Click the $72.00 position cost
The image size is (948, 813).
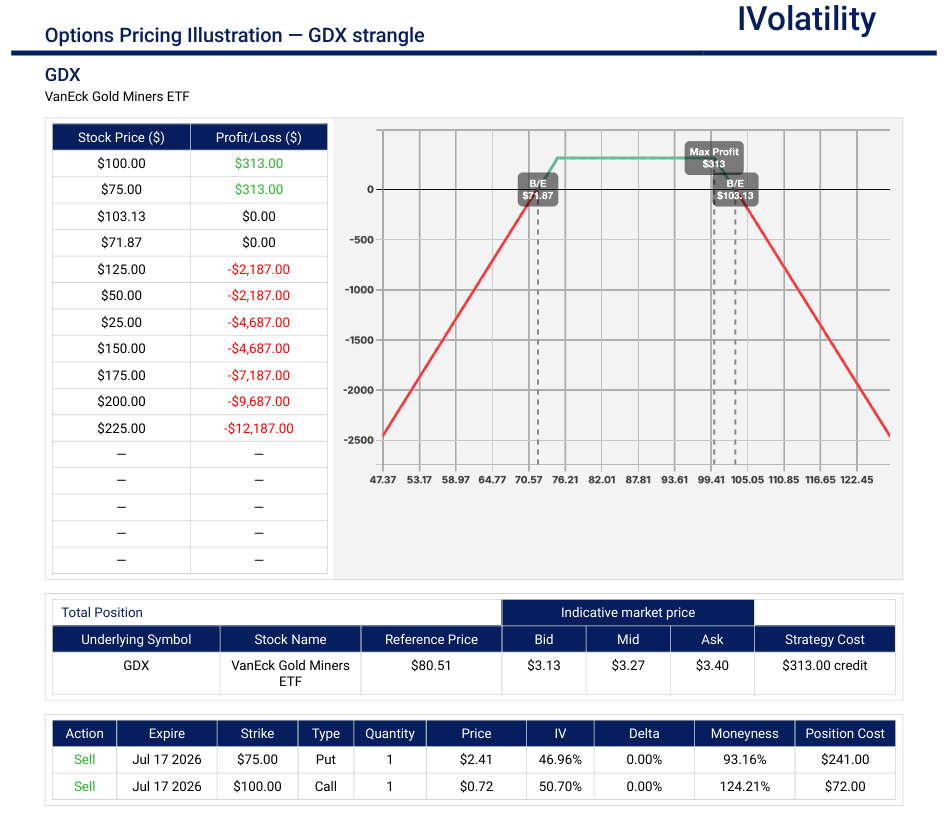(845, 786)
